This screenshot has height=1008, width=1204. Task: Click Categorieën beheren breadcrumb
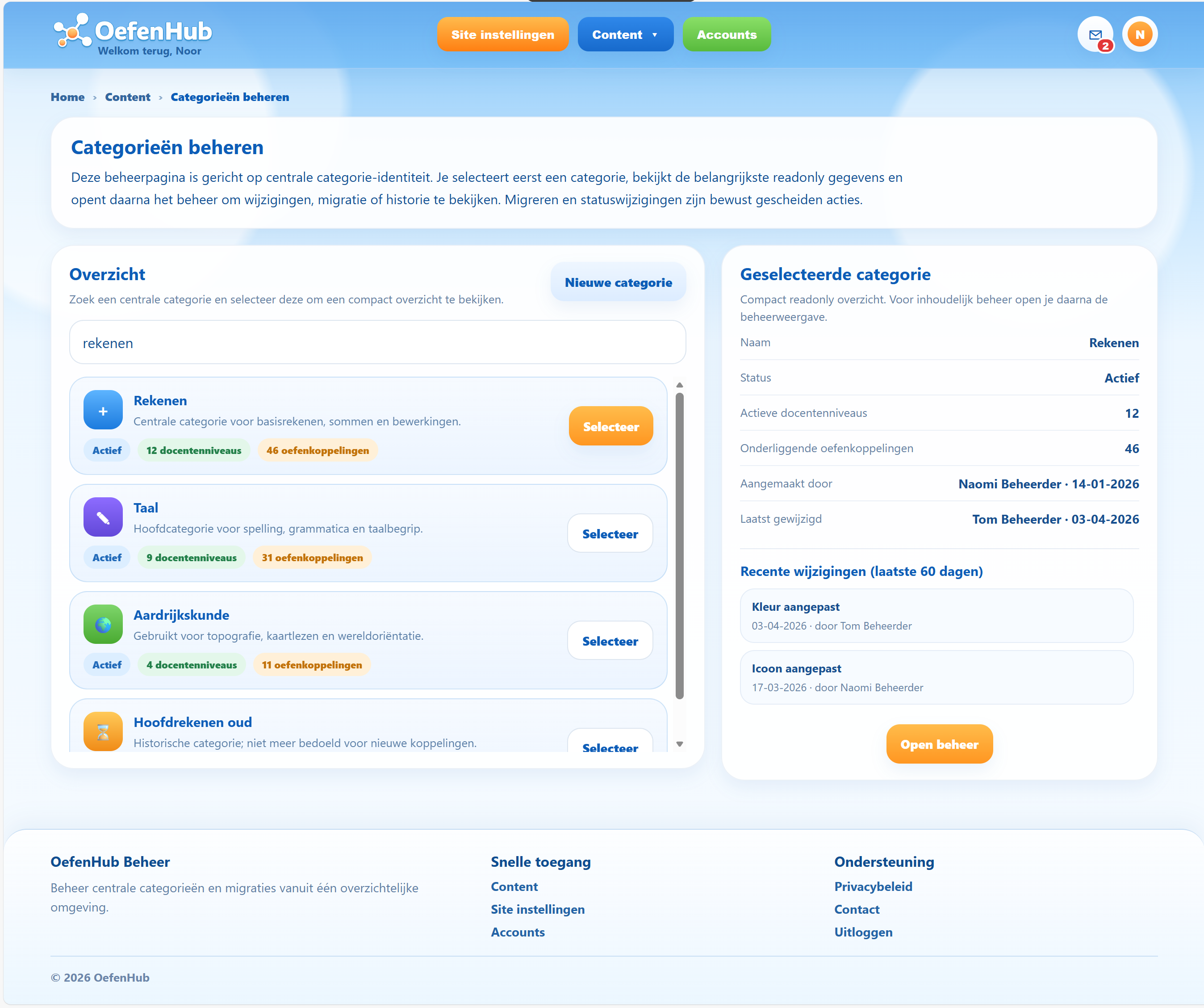[x=230, y=97]
